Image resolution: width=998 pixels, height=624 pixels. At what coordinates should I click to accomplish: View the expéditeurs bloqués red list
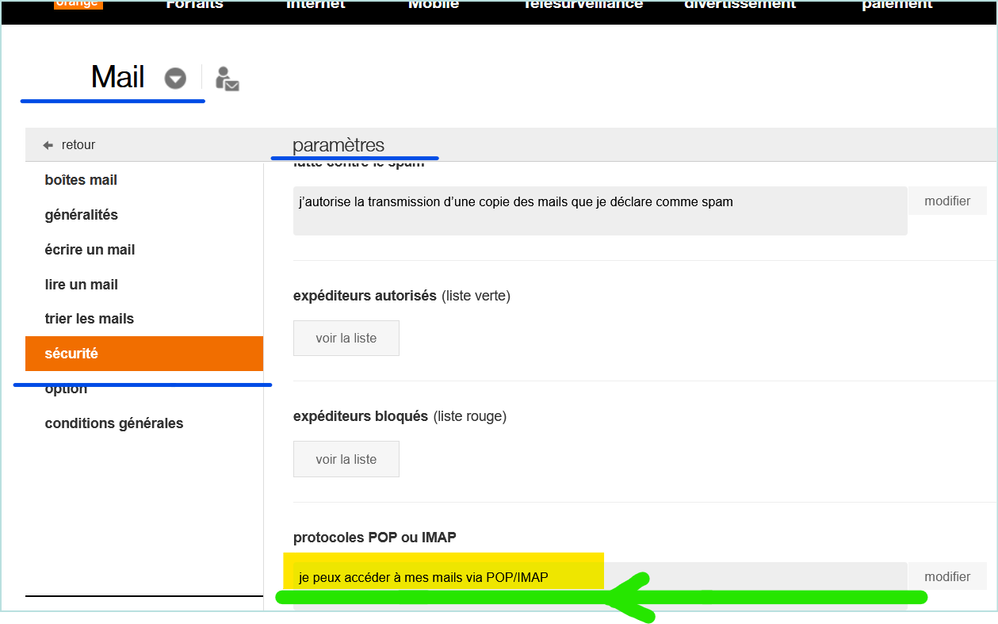point(346,459)
